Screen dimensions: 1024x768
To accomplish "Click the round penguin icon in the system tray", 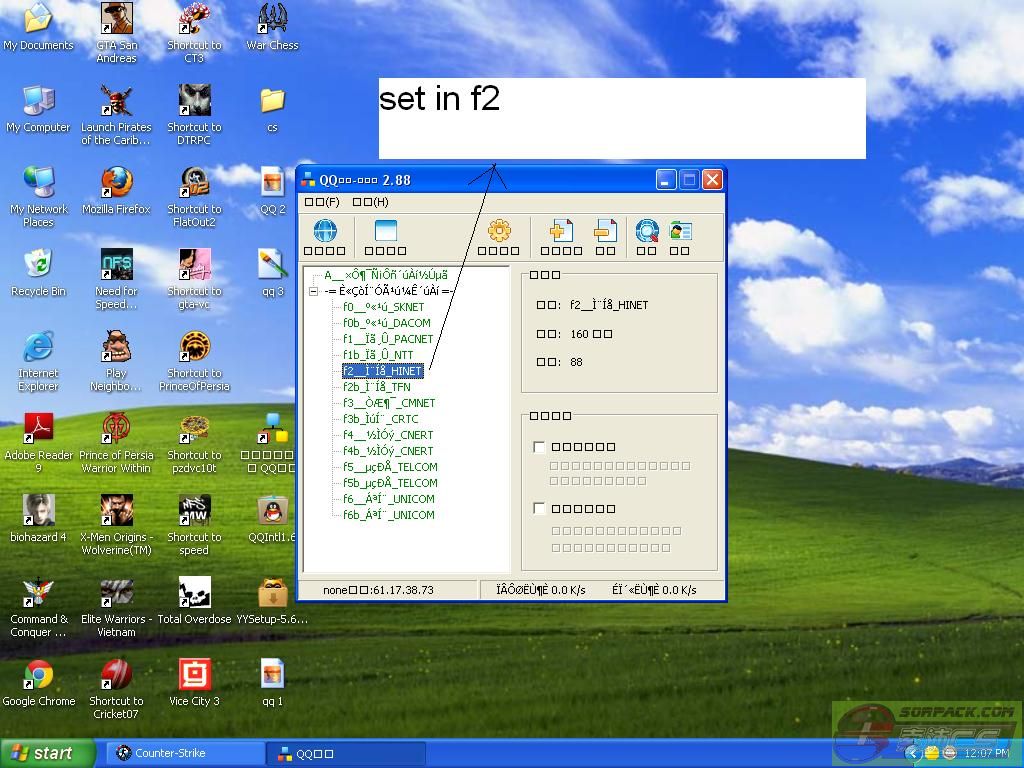I will pos(950,753).
